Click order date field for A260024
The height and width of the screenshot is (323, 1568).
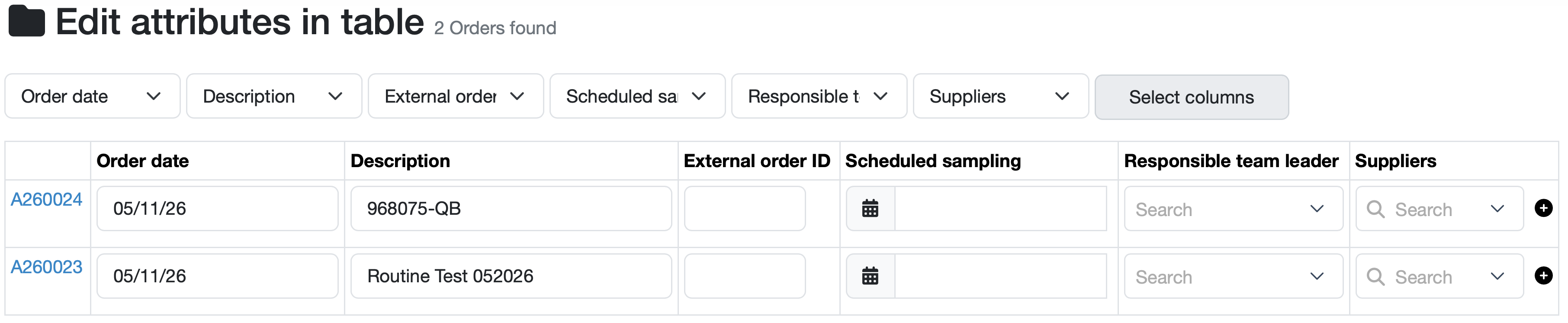[217, 208]
